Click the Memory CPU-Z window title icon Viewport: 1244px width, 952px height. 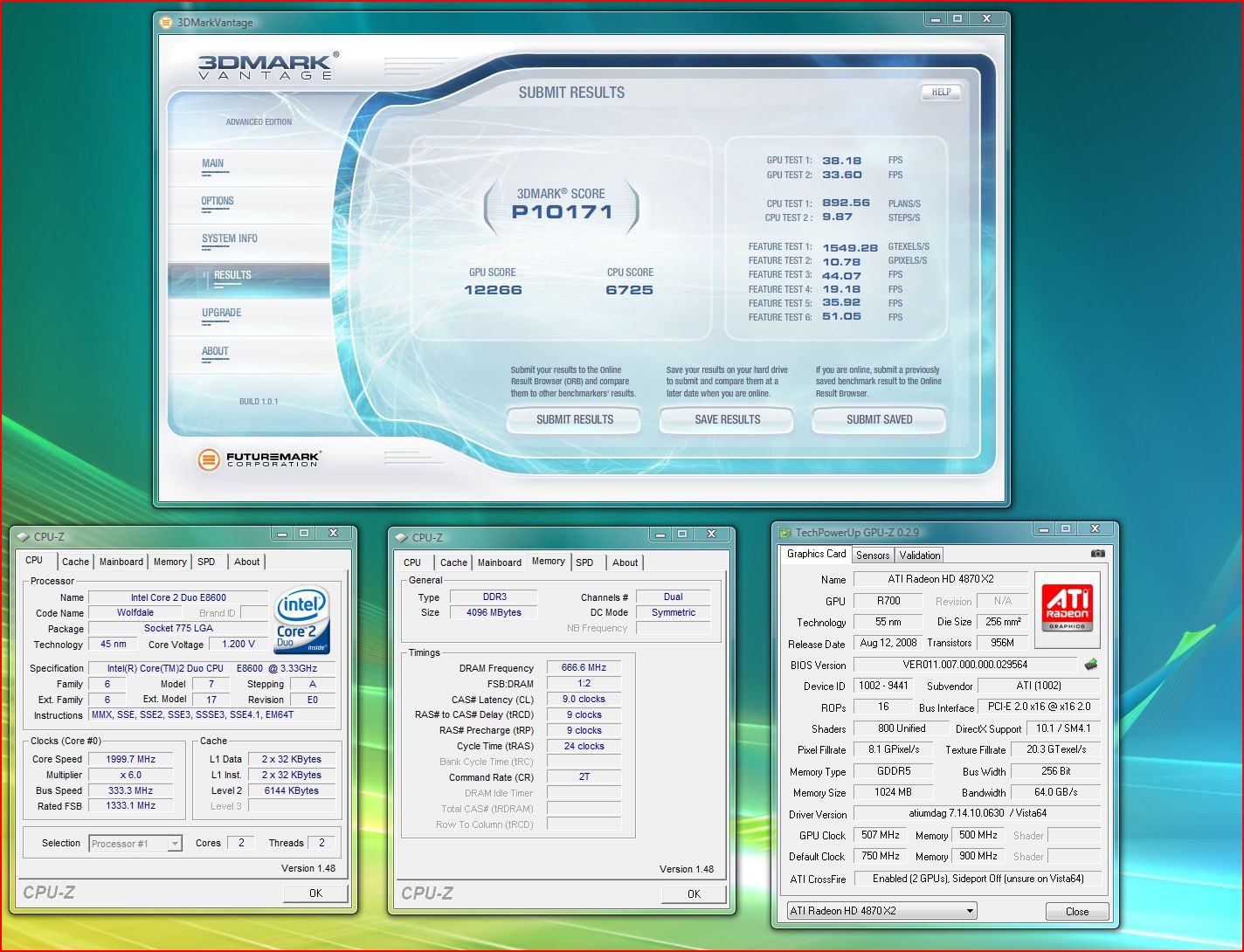[402, 537]
